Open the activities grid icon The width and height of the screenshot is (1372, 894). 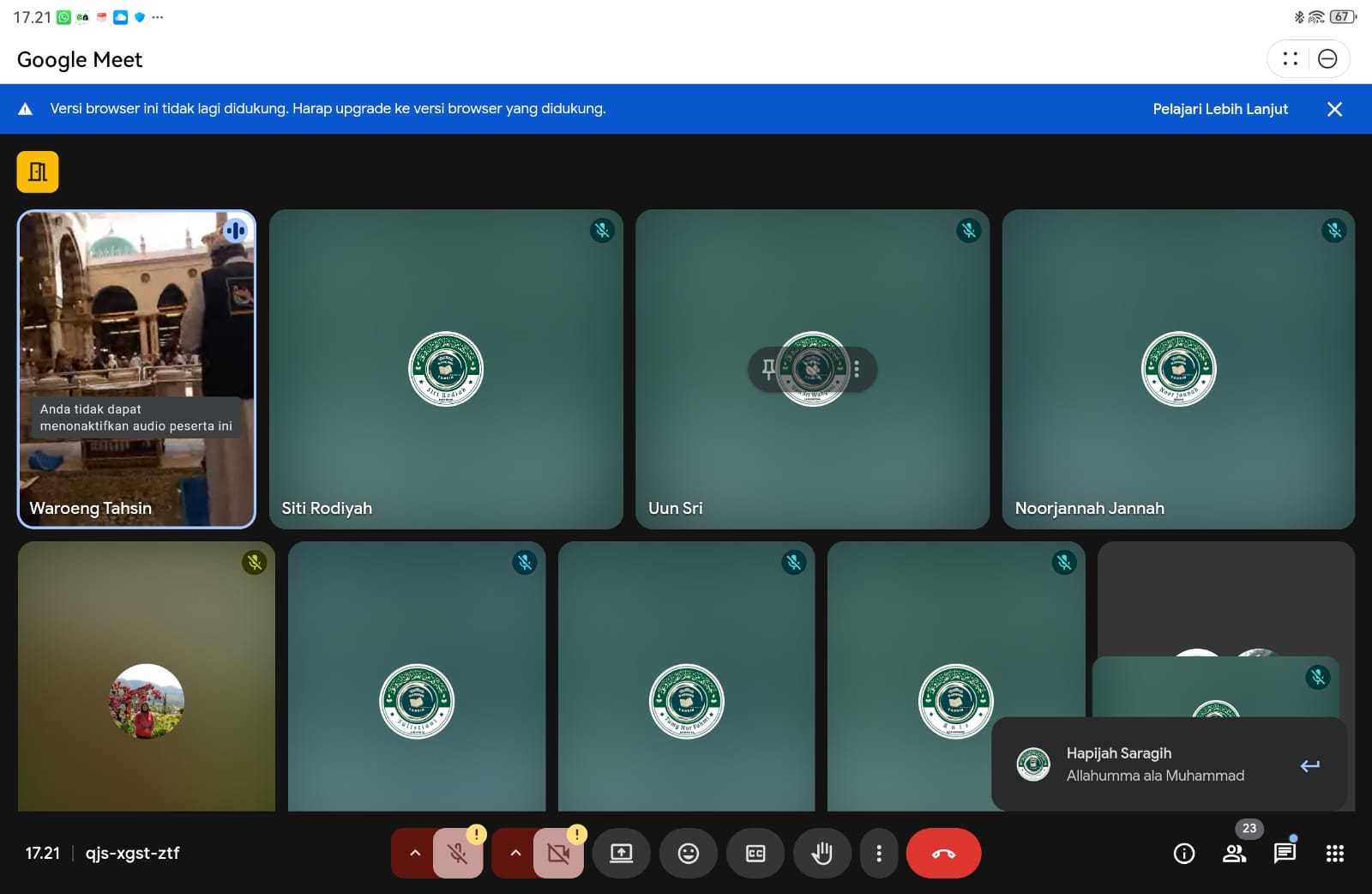1334,853
